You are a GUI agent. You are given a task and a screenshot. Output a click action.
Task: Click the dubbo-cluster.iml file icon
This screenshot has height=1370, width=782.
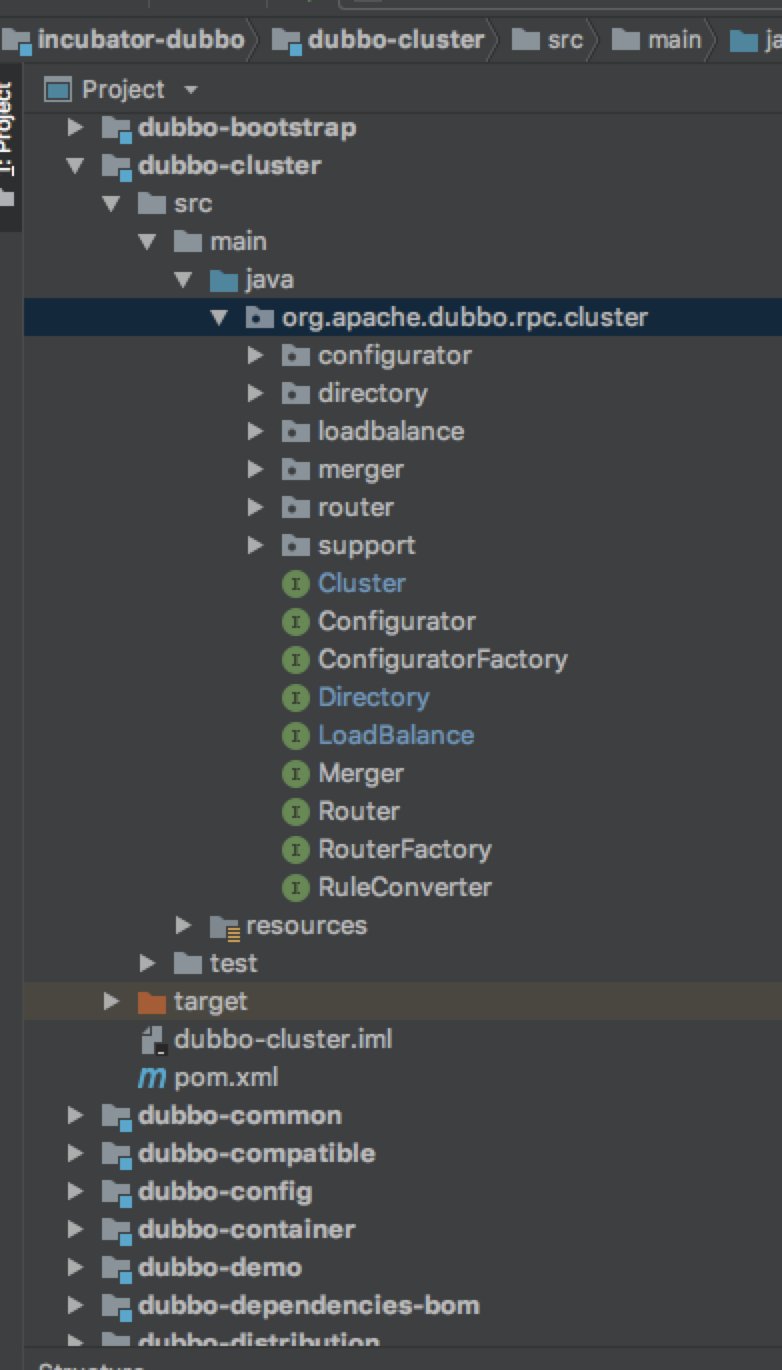pyautogui.click(x=153, y=1040)
